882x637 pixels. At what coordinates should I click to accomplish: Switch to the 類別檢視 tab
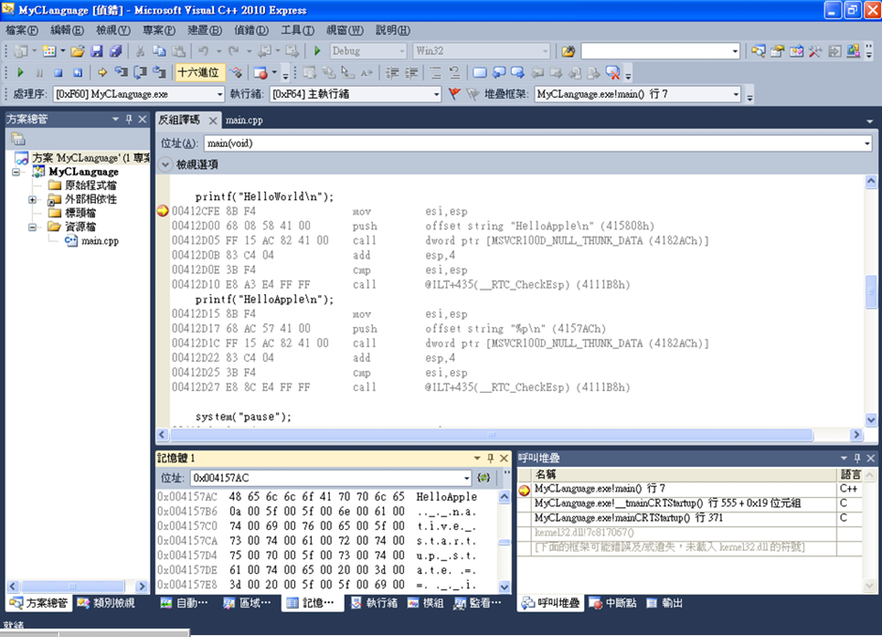point(107,603)
